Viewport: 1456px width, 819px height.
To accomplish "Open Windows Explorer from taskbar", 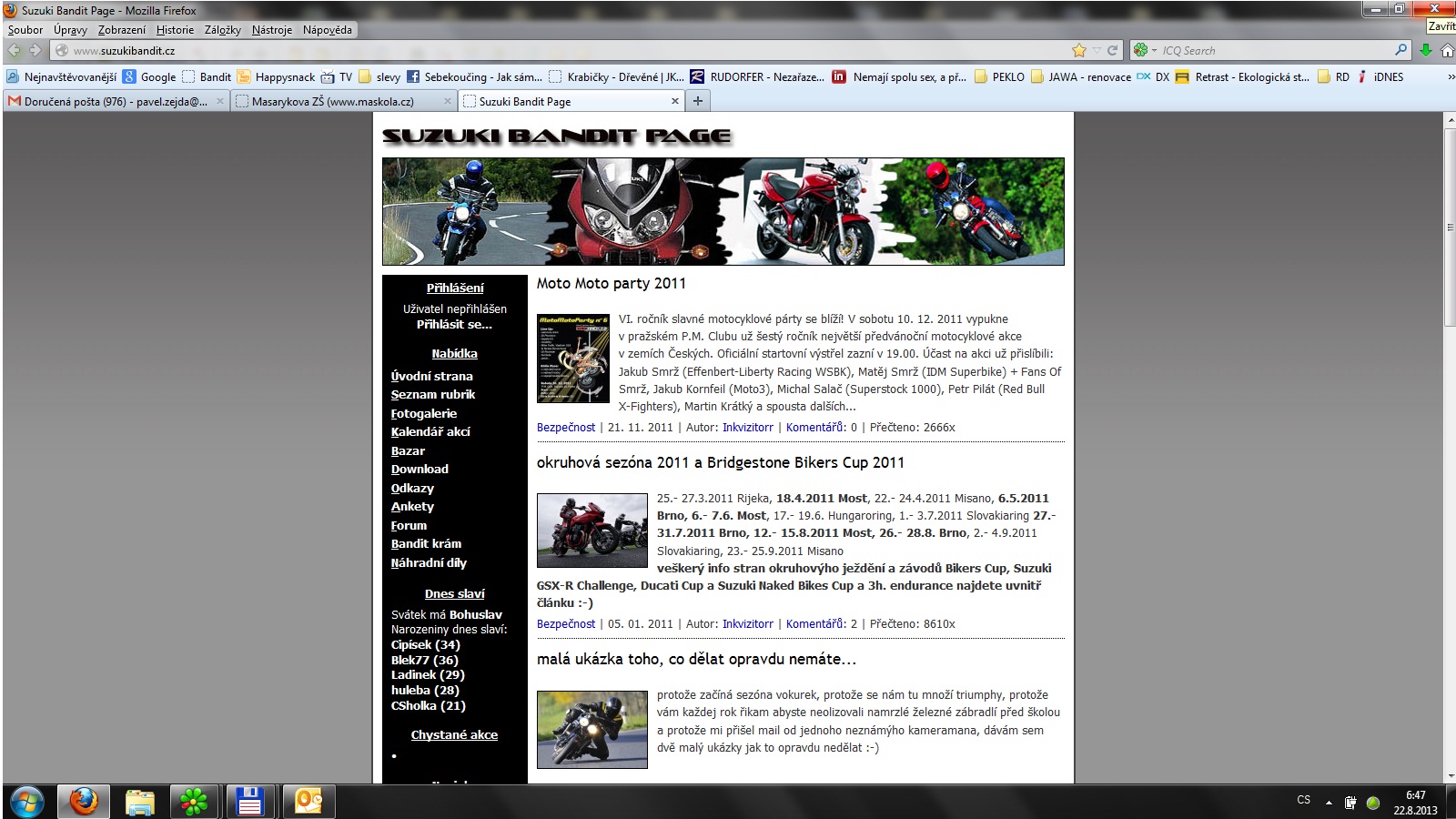I will tap(139, 802).
